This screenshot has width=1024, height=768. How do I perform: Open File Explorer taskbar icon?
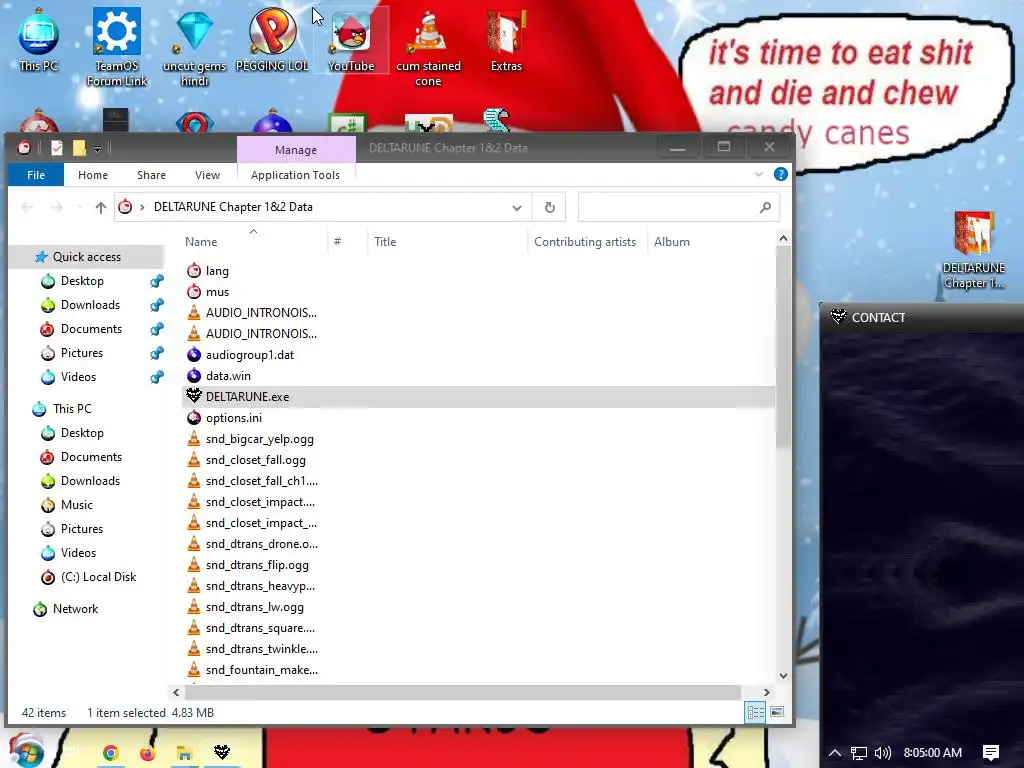pos(184,753)
